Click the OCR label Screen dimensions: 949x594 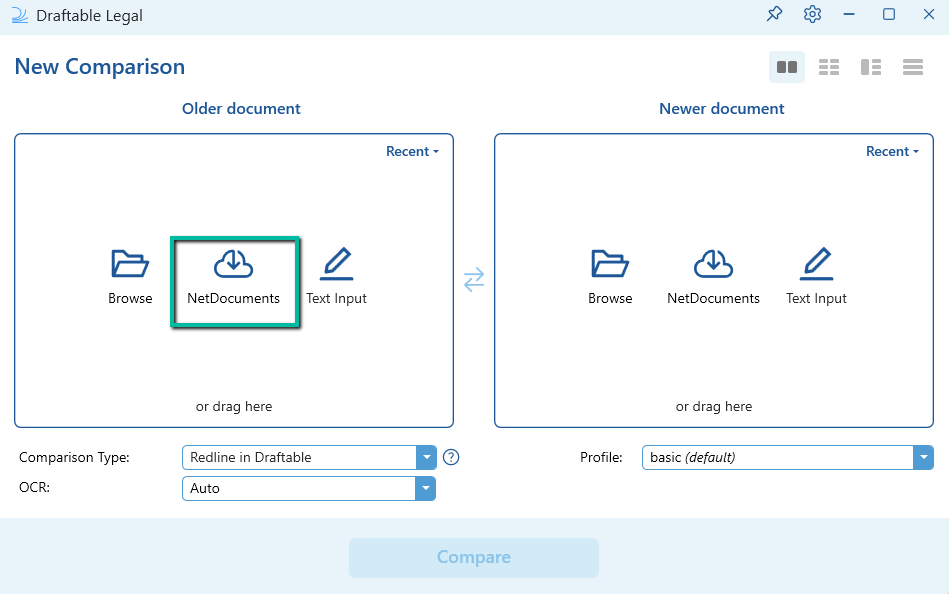34,487
